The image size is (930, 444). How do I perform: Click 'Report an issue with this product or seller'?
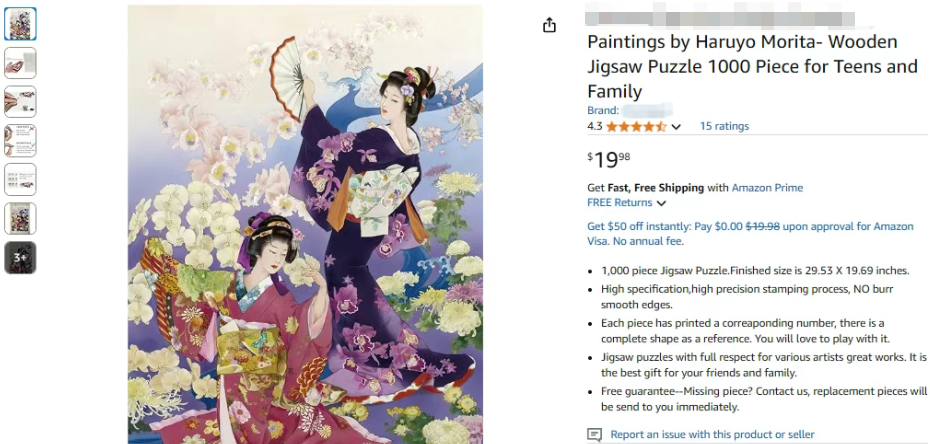pos(712,435)
